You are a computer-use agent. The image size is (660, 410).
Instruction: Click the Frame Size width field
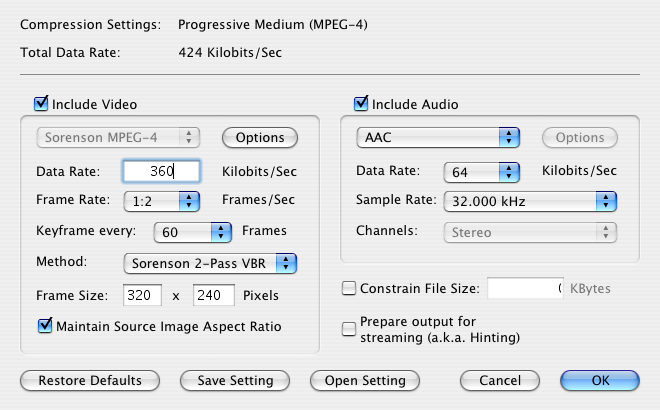pyautogui.click(x=143, y=295)
